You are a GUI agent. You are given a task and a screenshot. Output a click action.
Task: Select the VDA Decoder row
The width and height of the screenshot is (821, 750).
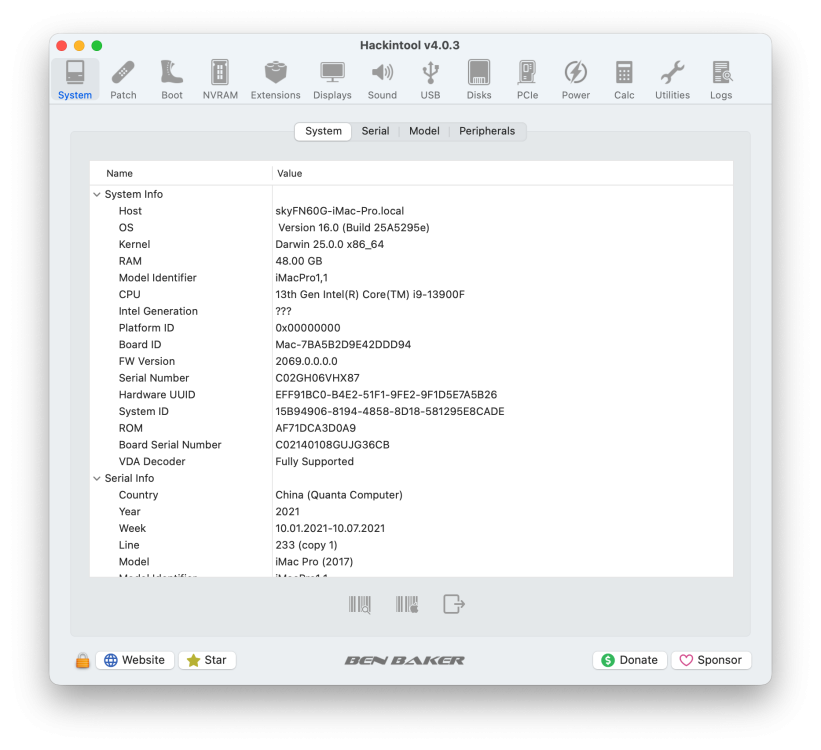(x=412, y=461)
